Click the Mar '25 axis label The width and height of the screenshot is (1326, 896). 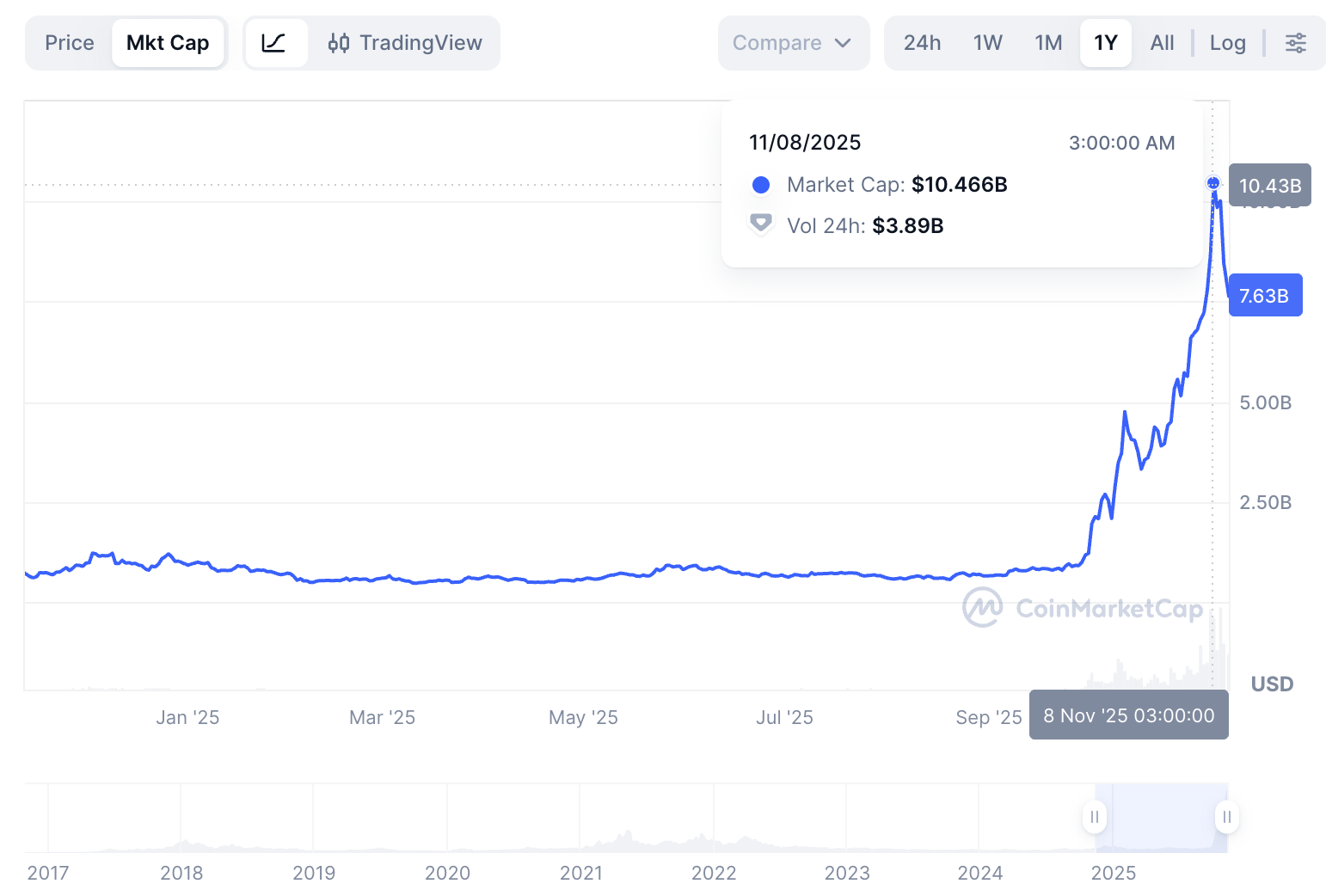click(x=382, y=717)
